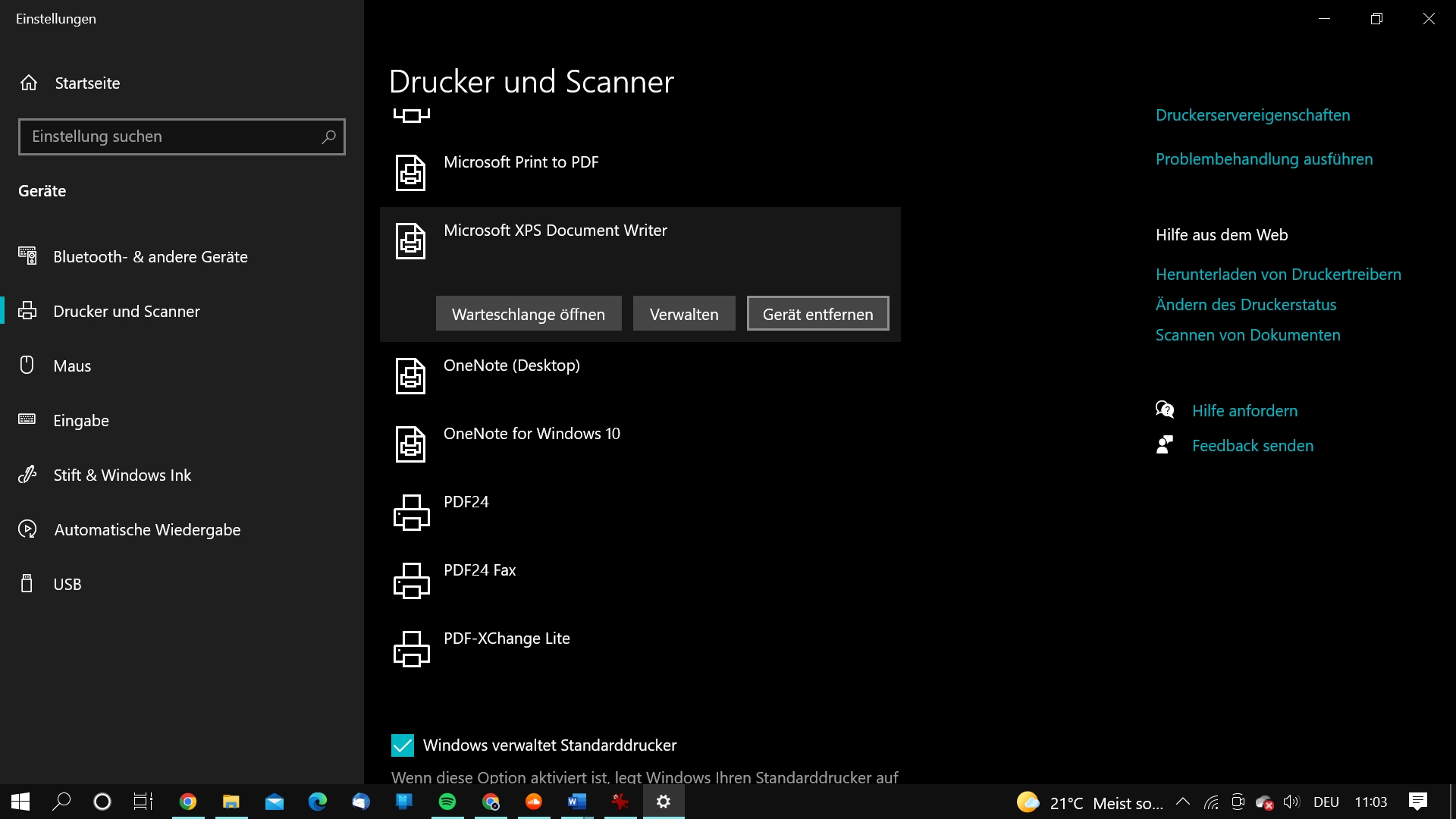Open Bluetooth- & andere Geräte section

(182, 256)
